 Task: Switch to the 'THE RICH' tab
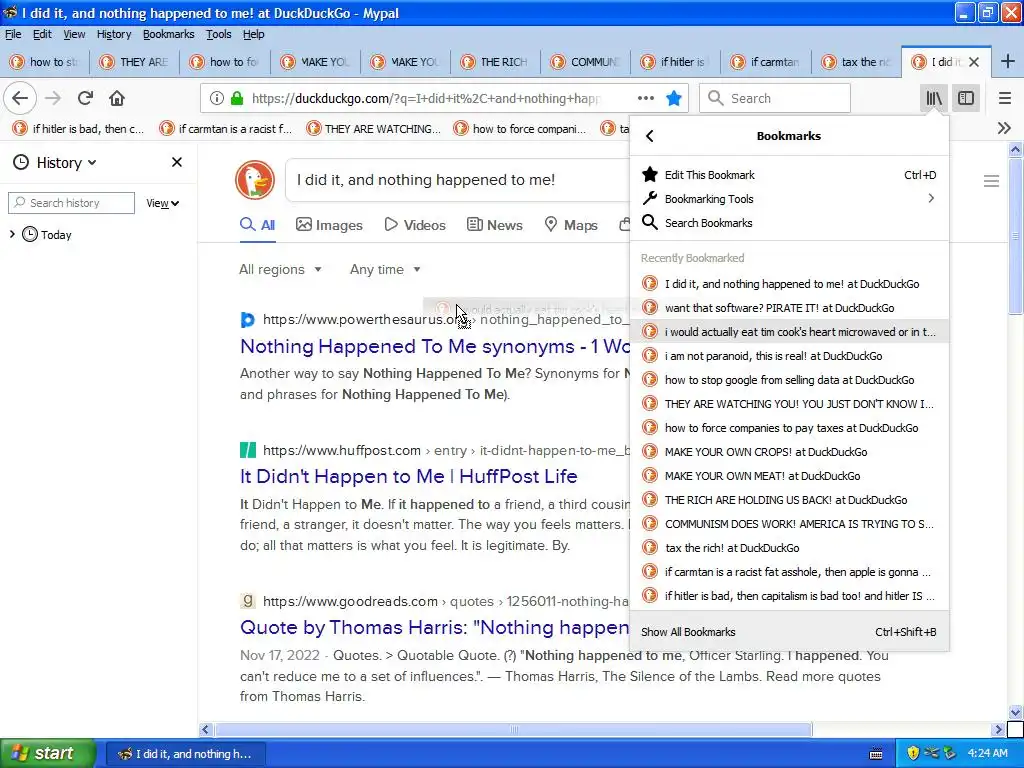495,61
